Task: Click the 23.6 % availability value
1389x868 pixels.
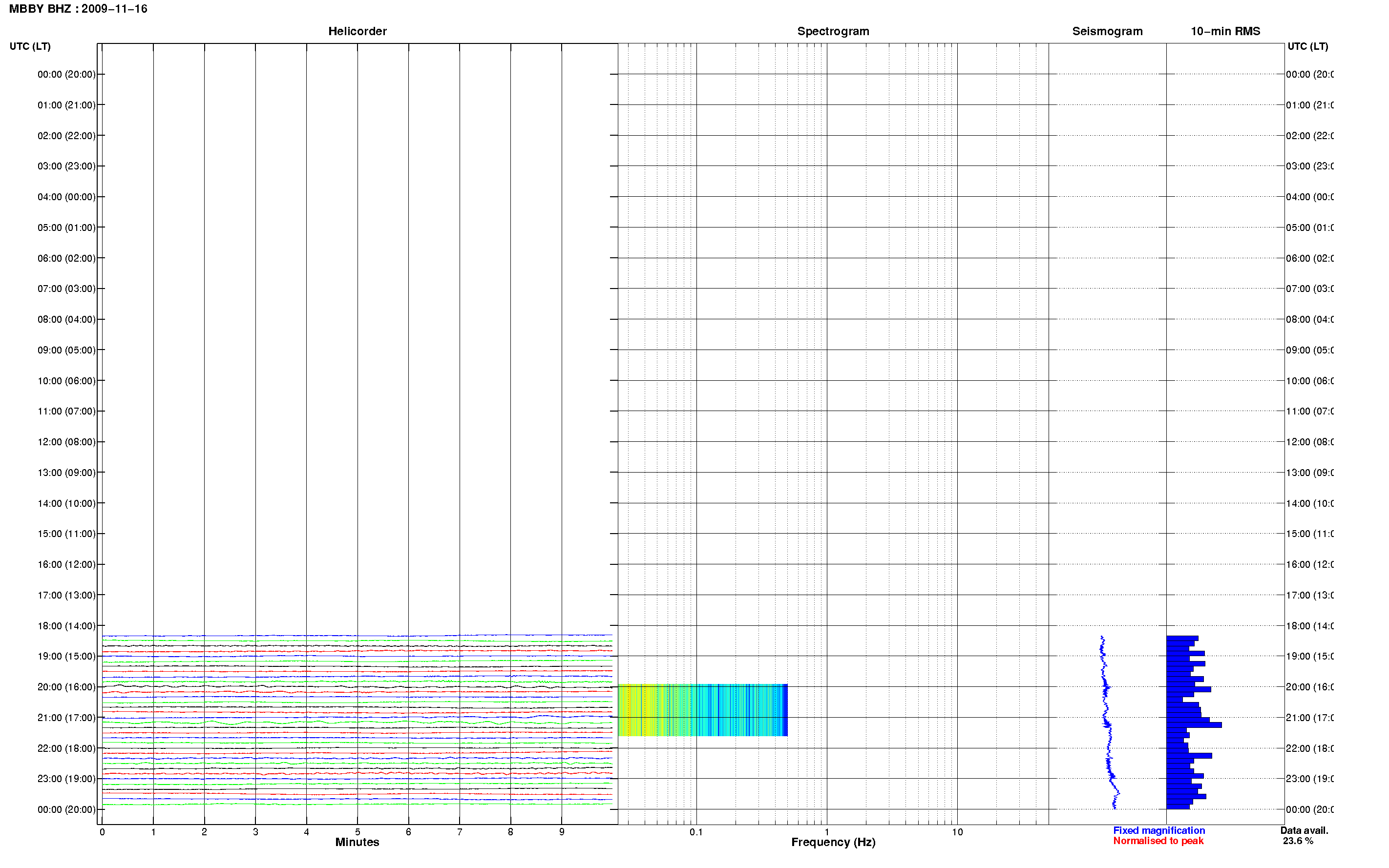Action: point(1298,841)
